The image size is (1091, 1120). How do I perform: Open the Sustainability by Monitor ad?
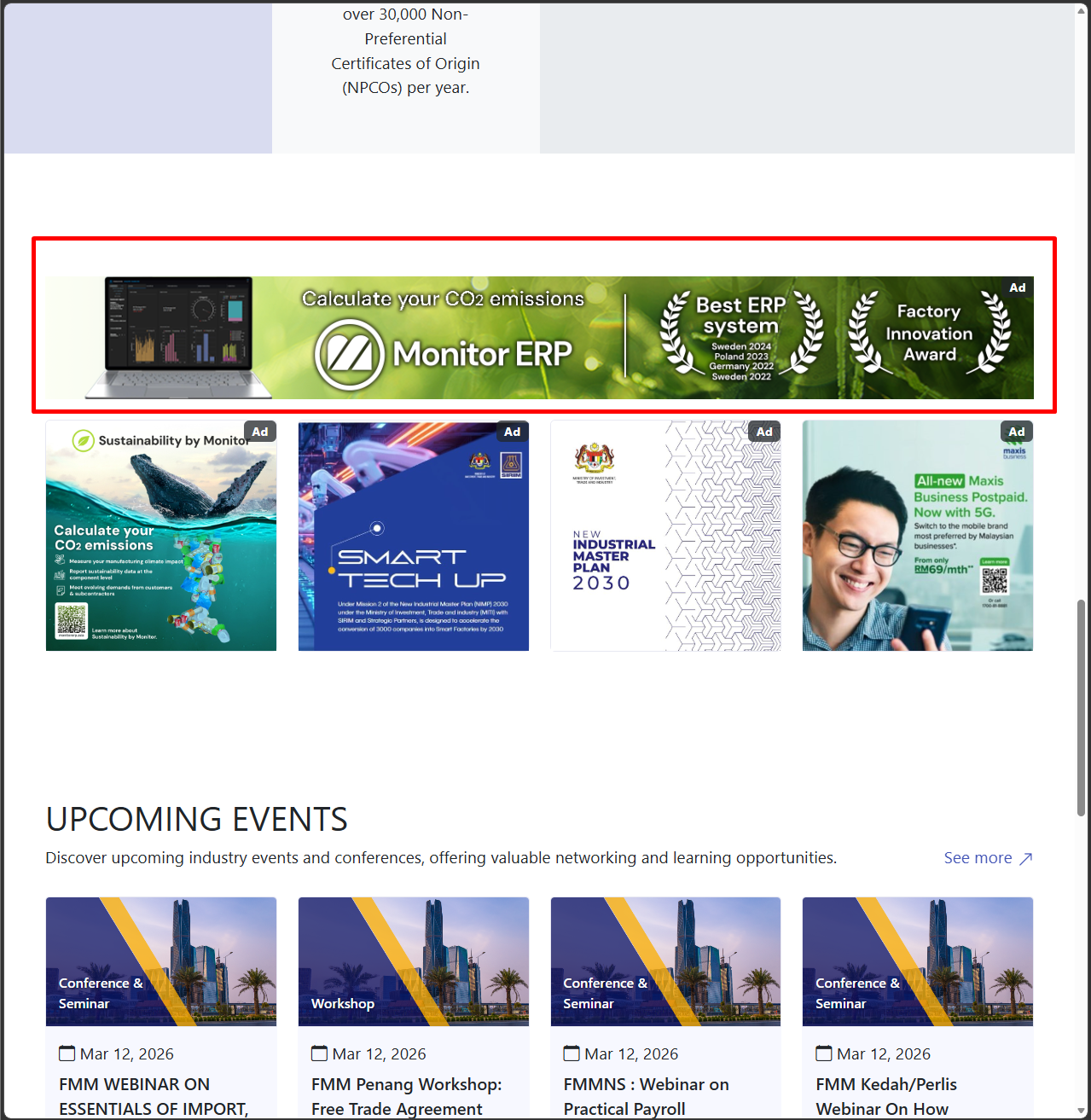click(161, 536)
